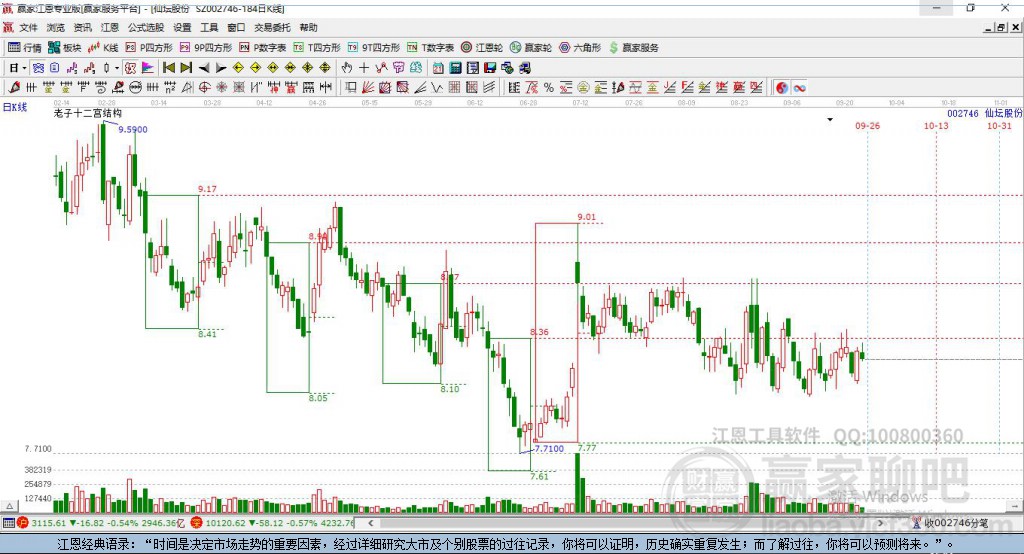Open the small black triangle dropdown above chart

tap(830, 120)
